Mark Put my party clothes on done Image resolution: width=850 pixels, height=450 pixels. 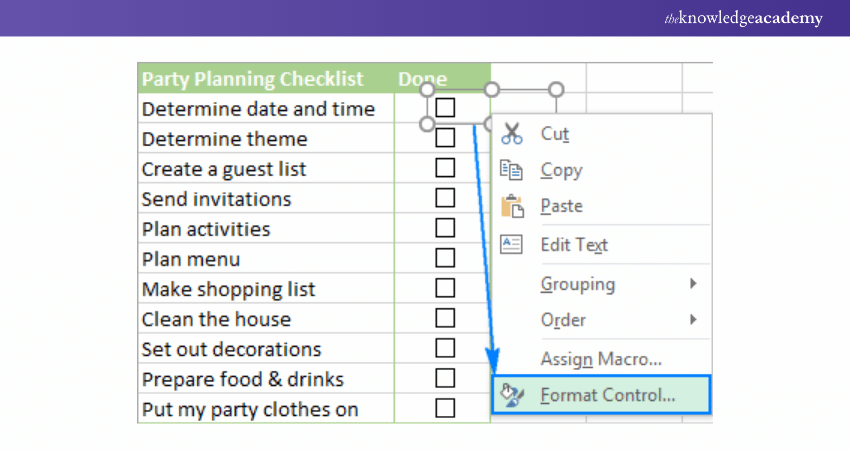click(x=445, y=408)
